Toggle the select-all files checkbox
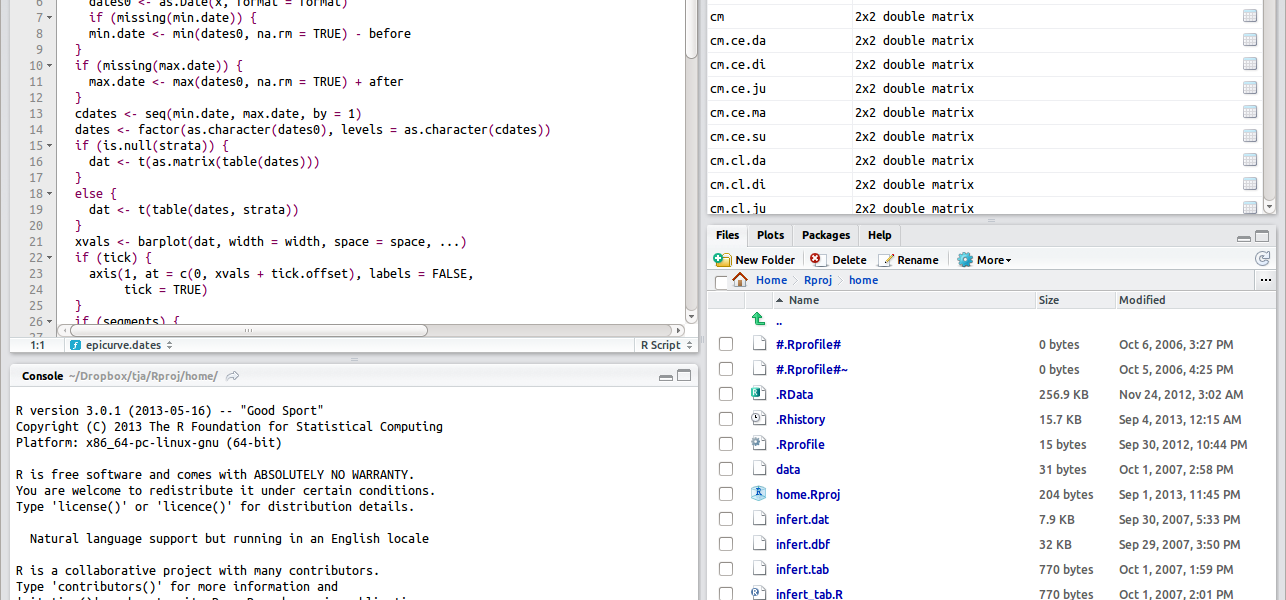This screenshot has height=600, width=1286. 722,283
